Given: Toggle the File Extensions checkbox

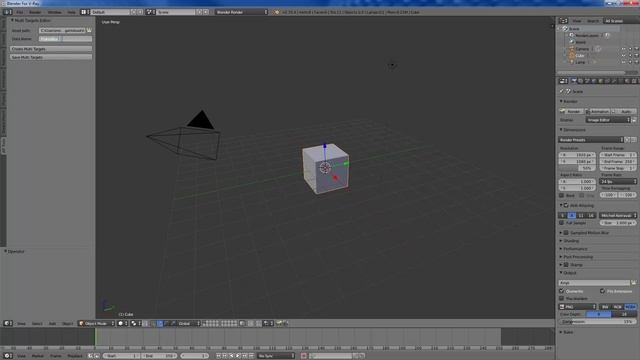Looking at the screenshot, I should pyautogui.click(x=602, y=291).
